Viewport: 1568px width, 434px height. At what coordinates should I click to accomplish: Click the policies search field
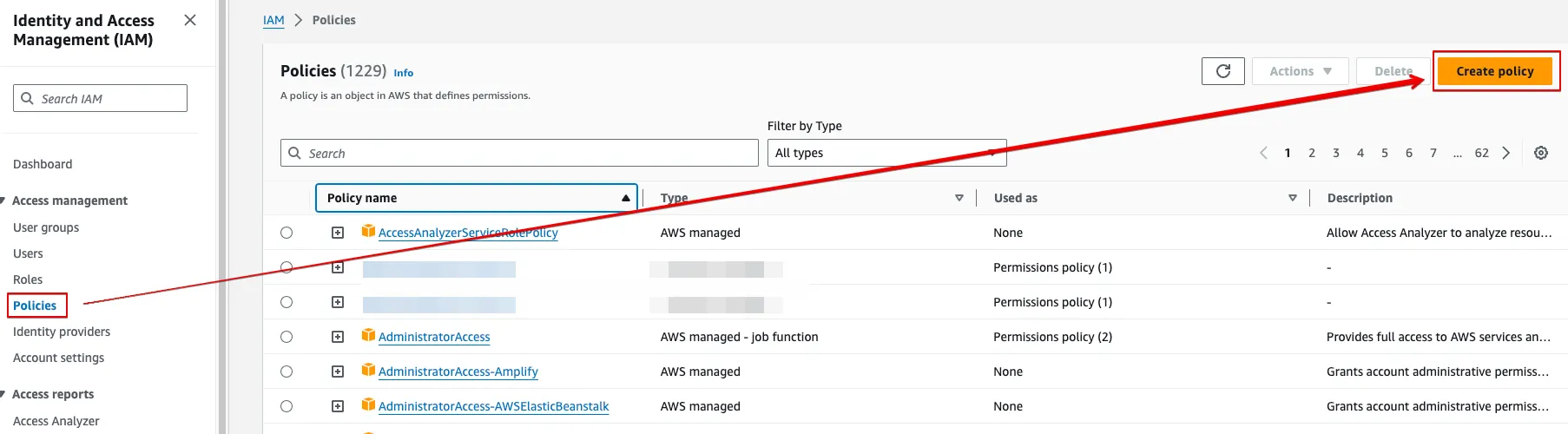[519, 153]
